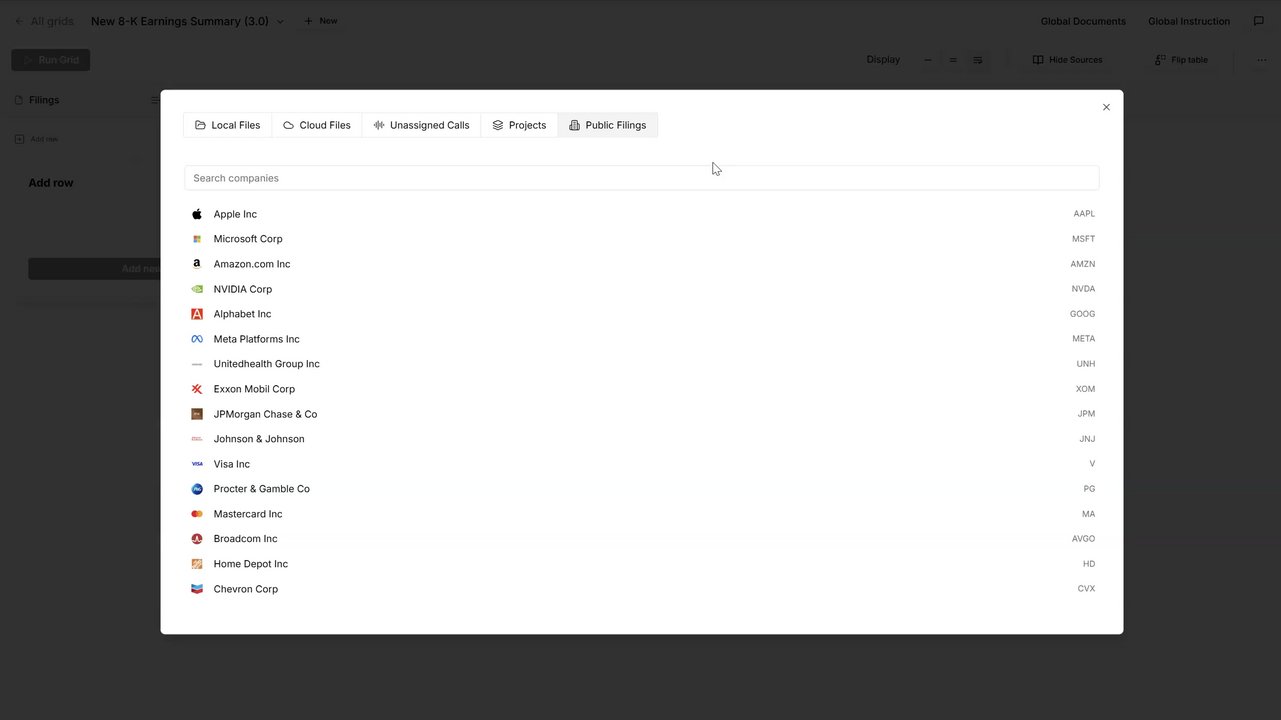Image resolution: width=1281 pixels, height=720 pixels.
Task: Click the Broadcom logo icon
Action: [x=197, y=539]
